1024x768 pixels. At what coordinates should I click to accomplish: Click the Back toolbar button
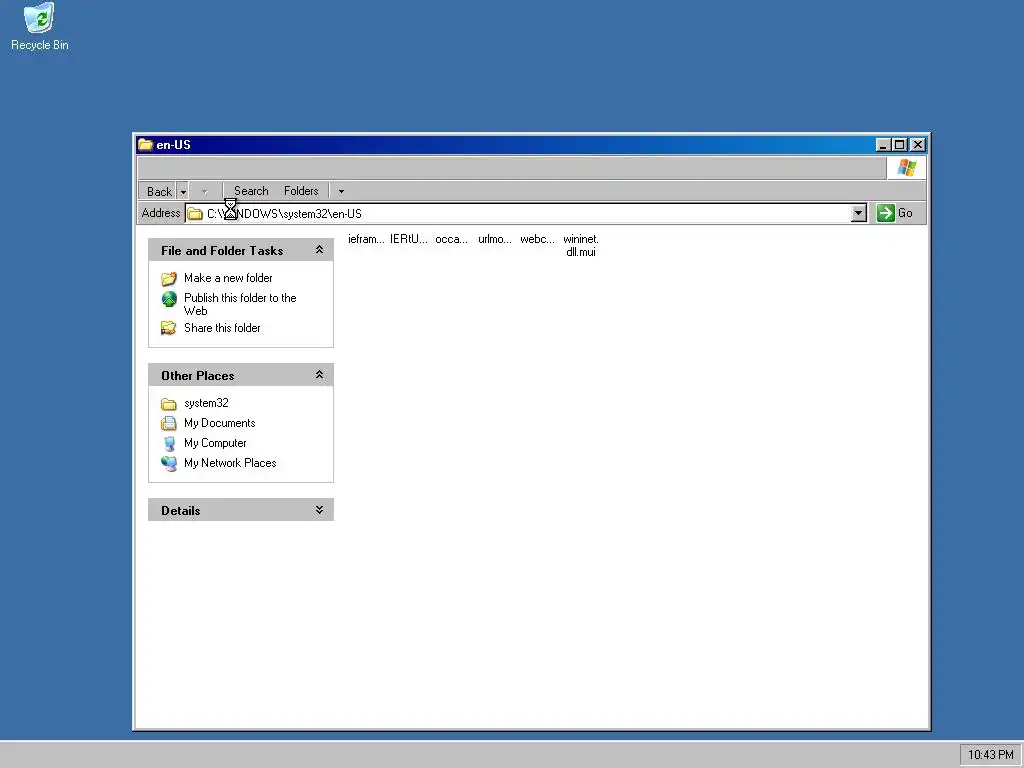pos(159,191)
